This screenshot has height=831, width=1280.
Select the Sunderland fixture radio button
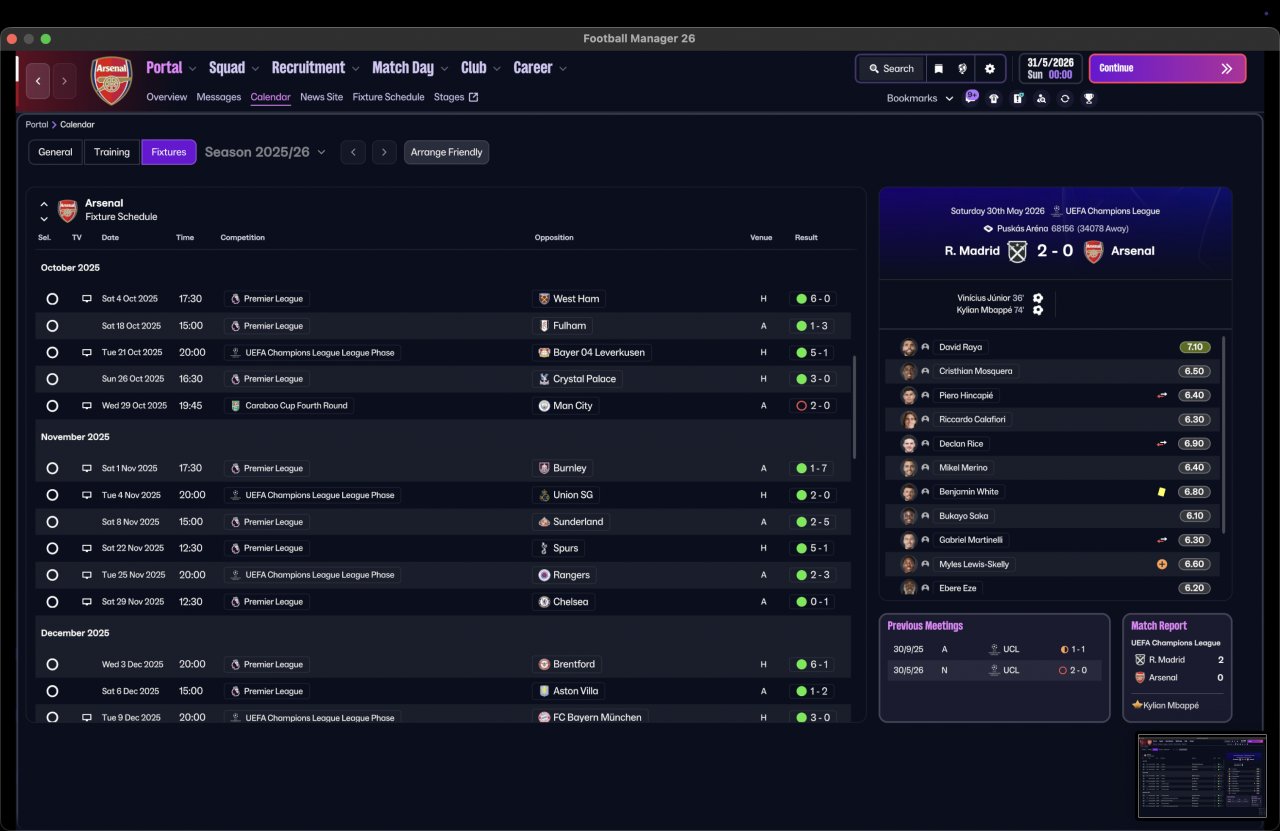tap(52, 522)
